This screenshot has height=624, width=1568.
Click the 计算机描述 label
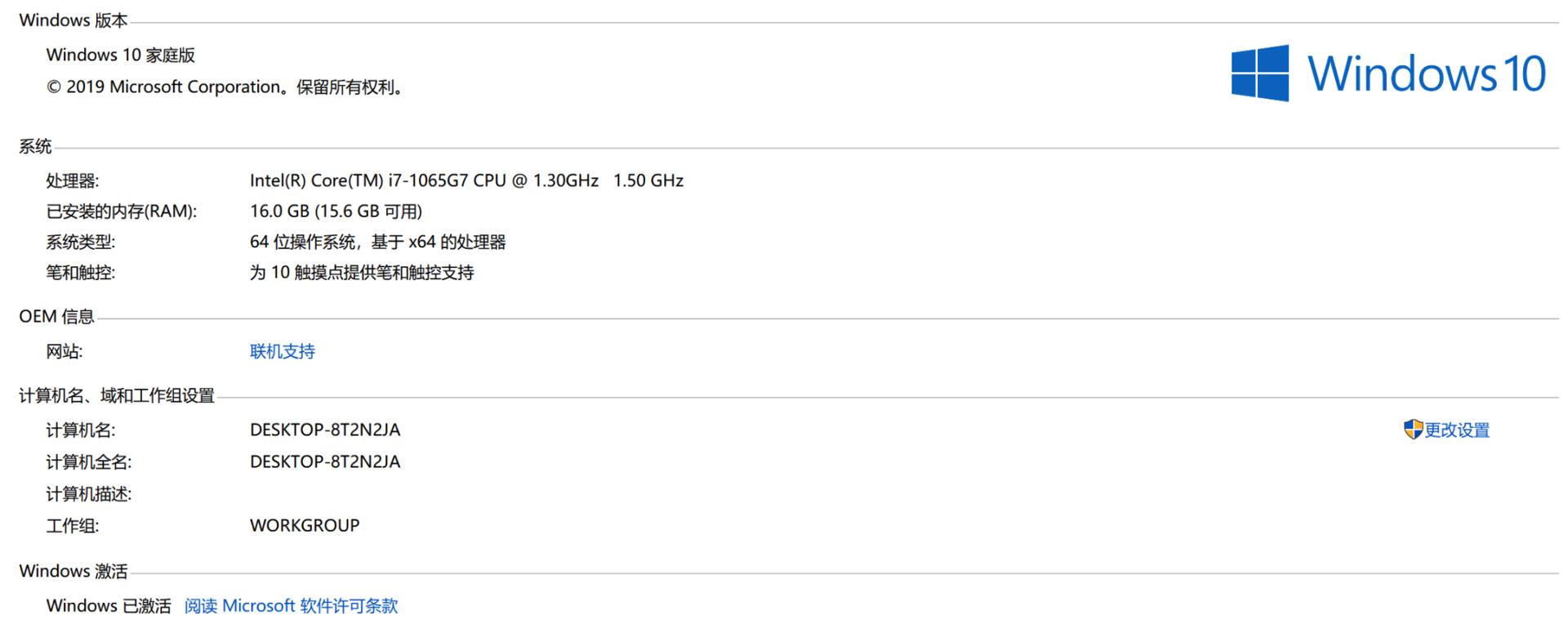(x=88, y=494)
